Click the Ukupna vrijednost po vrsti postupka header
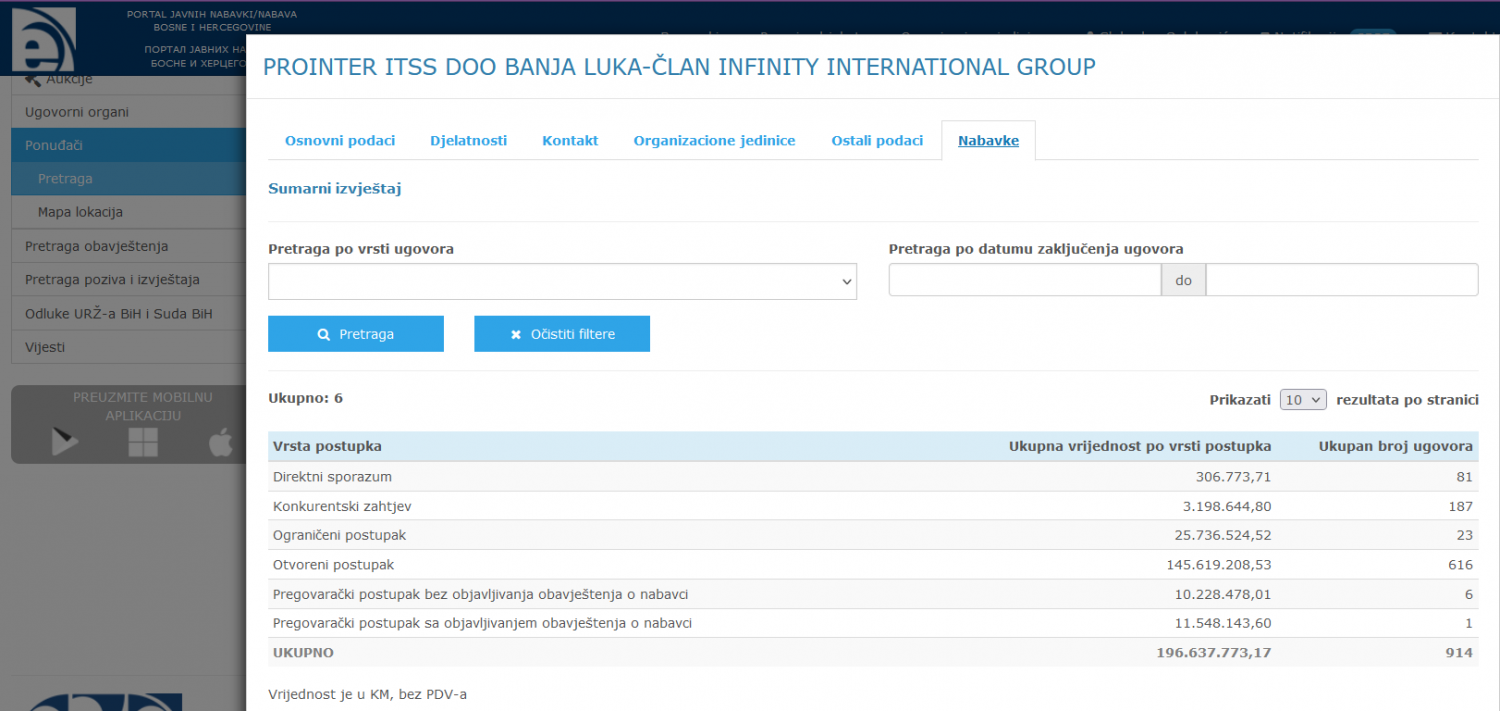This screenshot has height=711, width=1500. (x=1140, y=446)
